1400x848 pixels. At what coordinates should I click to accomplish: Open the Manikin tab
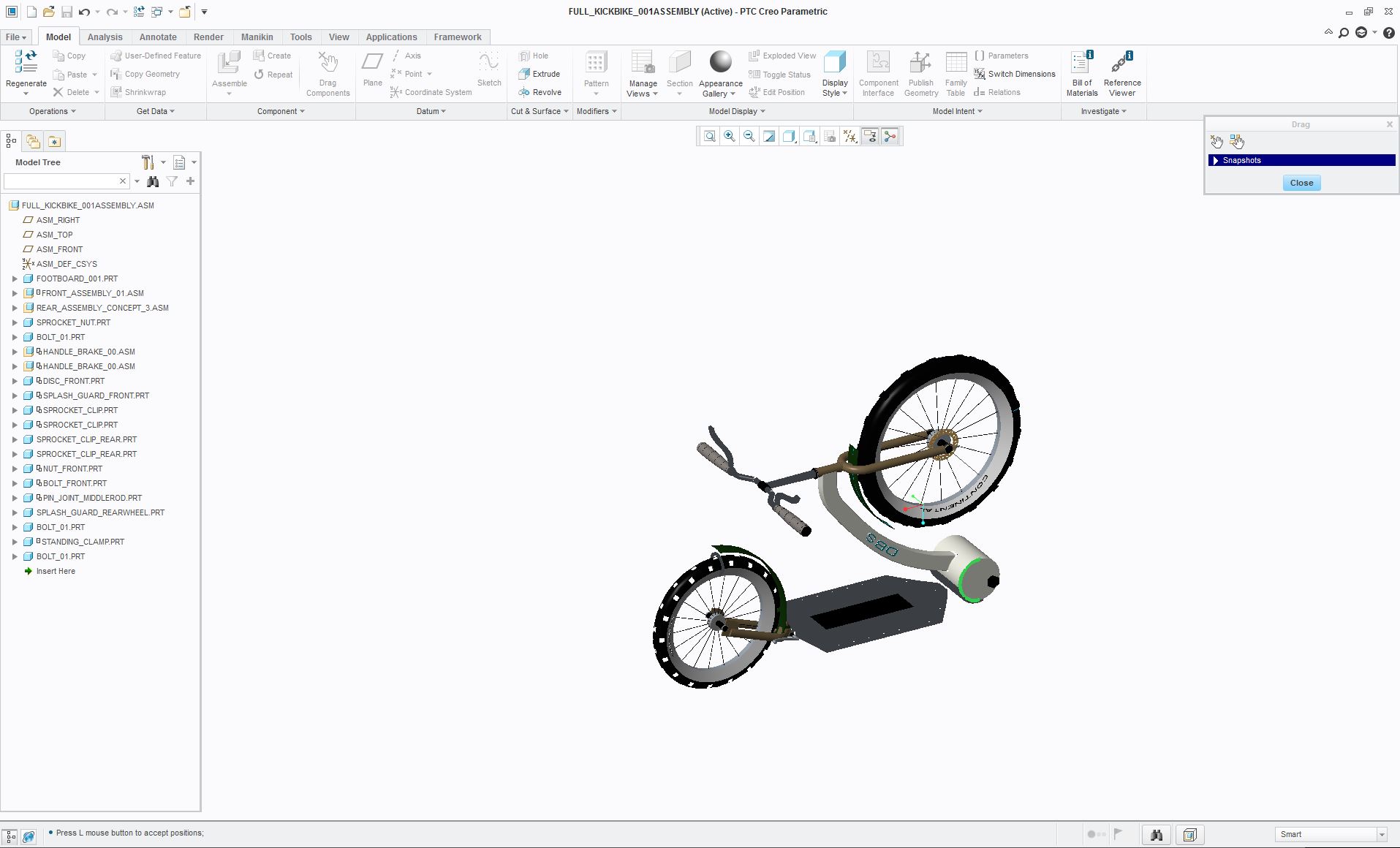coord(257,37)
